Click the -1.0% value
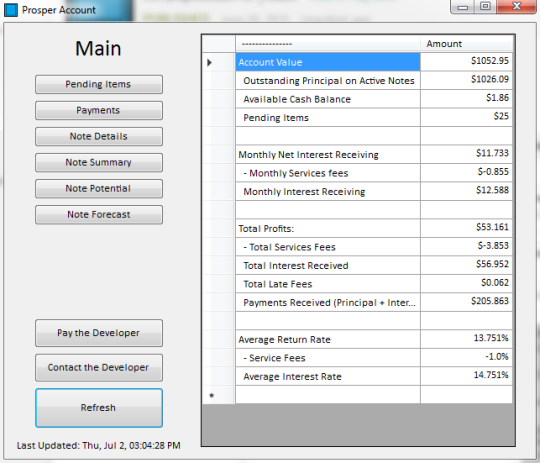The height and width of the screenshot is (463, 540). tap(467, 358)
